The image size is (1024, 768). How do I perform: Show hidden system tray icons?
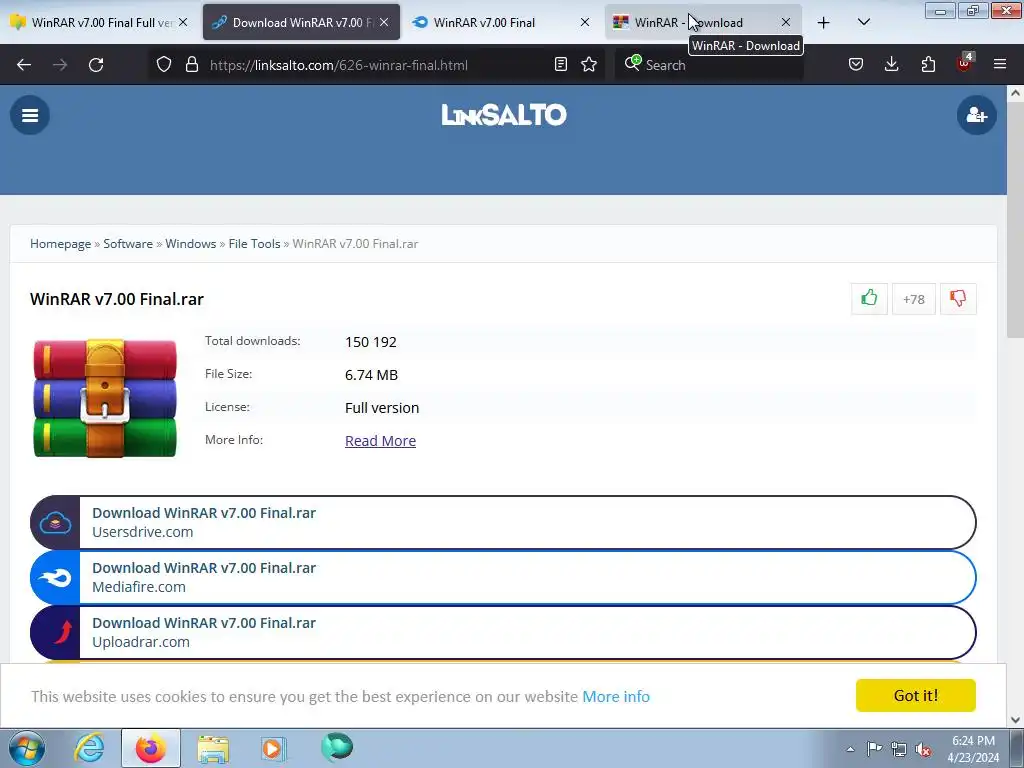click(x=850, y=749)
